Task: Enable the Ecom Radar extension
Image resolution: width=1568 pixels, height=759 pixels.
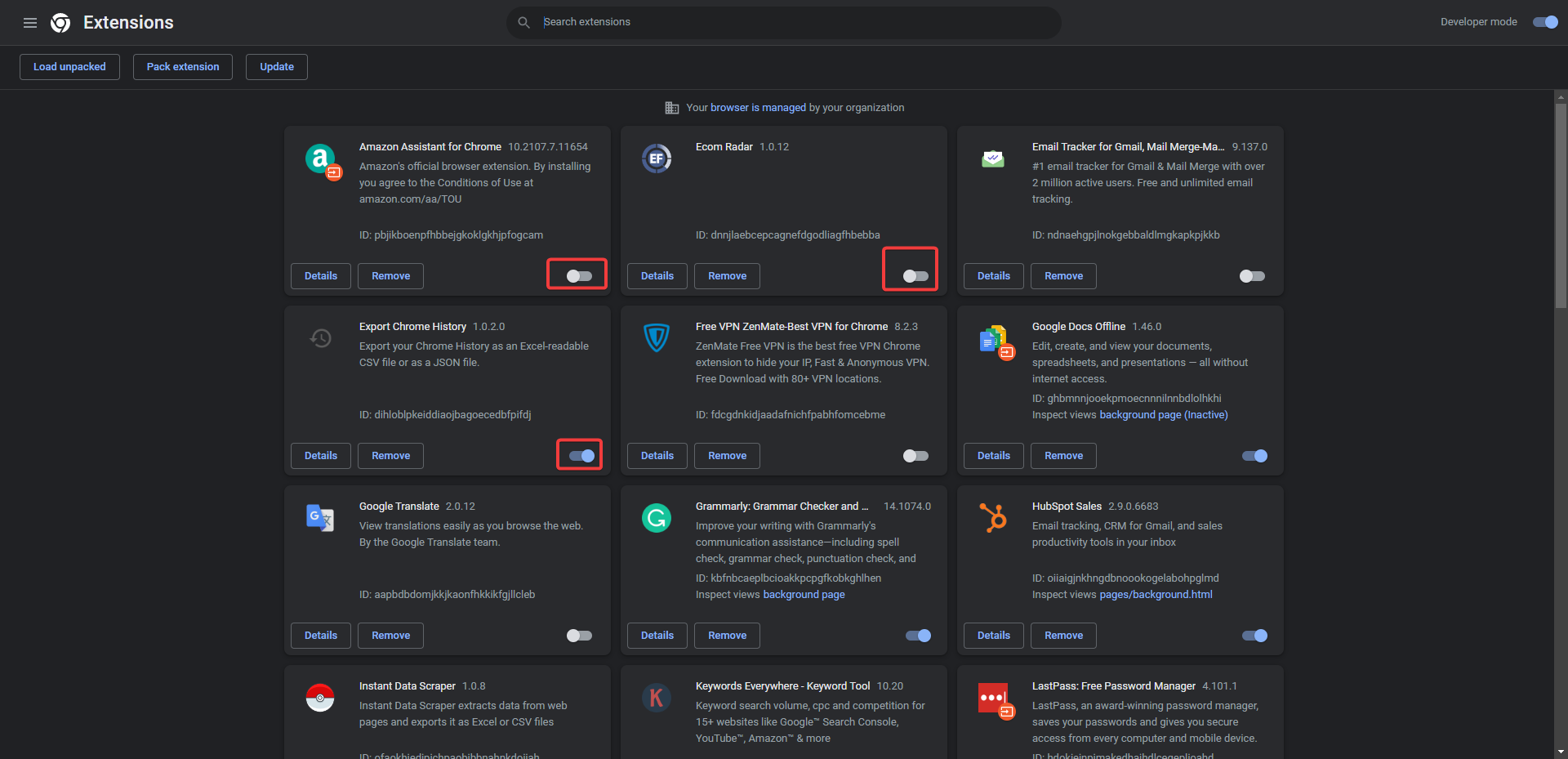Action: [x=915, y=276]
